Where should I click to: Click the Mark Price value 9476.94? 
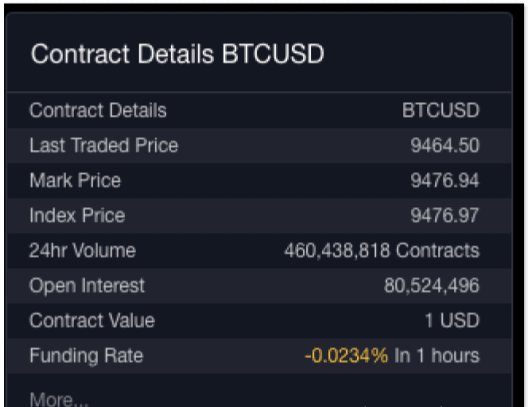coord(445,180)
